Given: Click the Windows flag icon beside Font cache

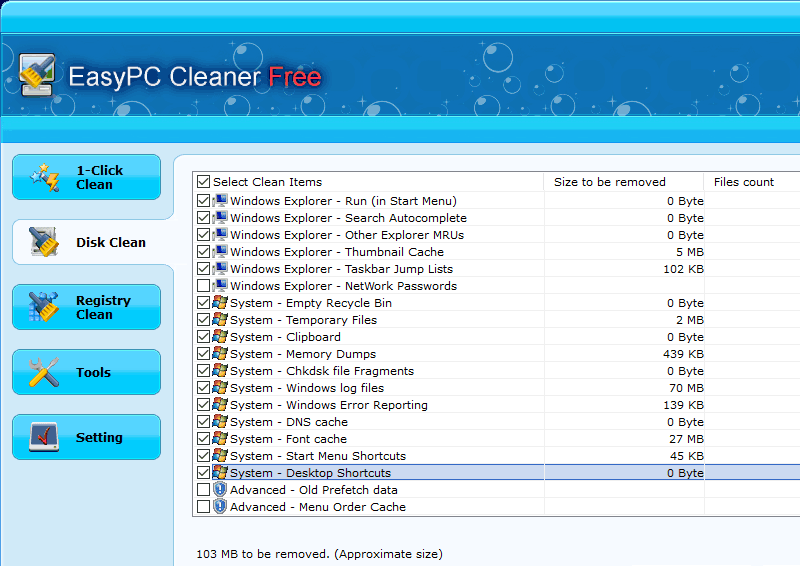Looking at the screenshot, I should point(220,439).
